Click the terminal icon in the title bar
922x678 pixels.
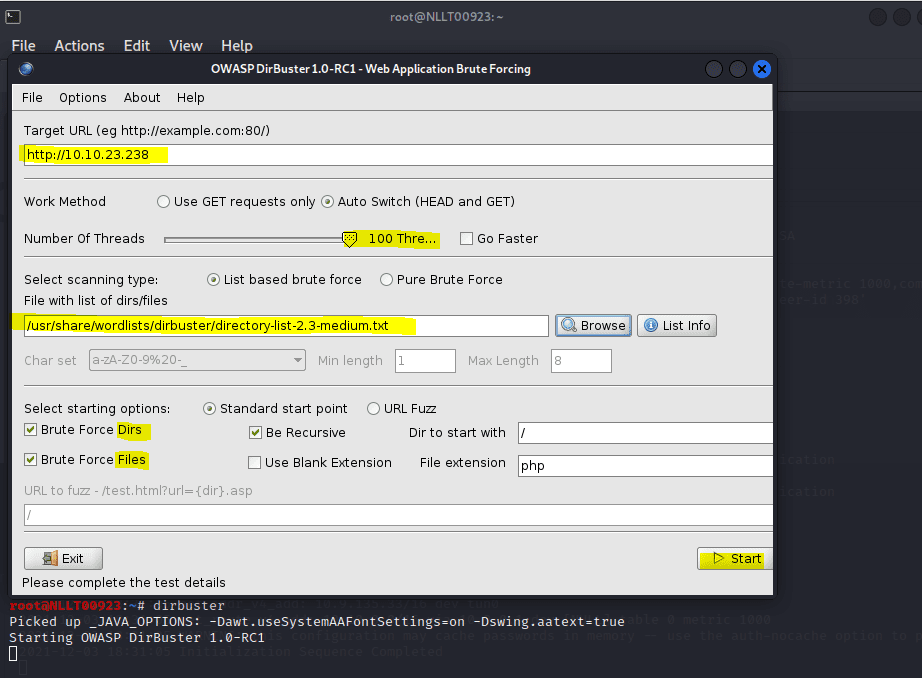pos(13,17)
